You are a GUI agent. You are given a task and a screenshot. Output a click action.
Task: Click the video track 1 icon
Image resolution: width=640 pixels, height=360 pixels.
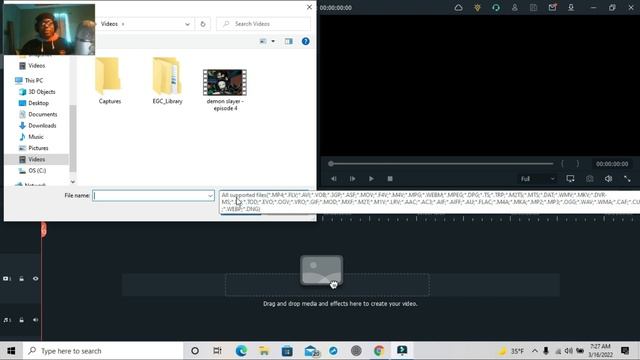(x=7, y=279)
